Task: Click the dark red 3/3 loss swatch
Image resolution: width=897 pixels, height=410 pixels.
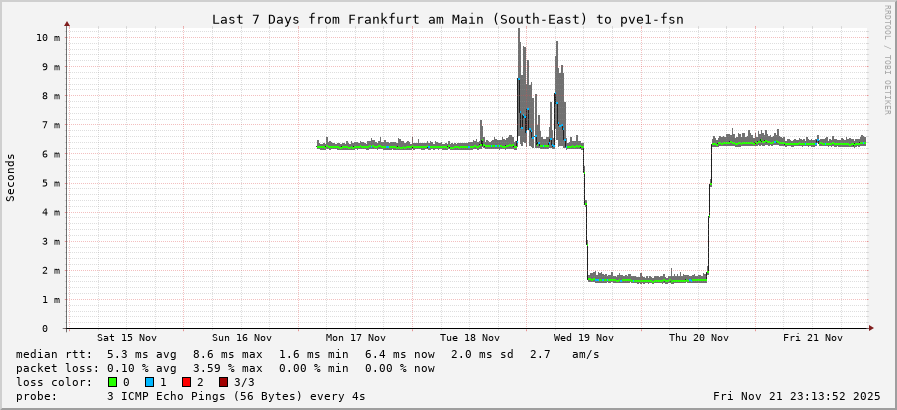Action: [x=223, y=382]
